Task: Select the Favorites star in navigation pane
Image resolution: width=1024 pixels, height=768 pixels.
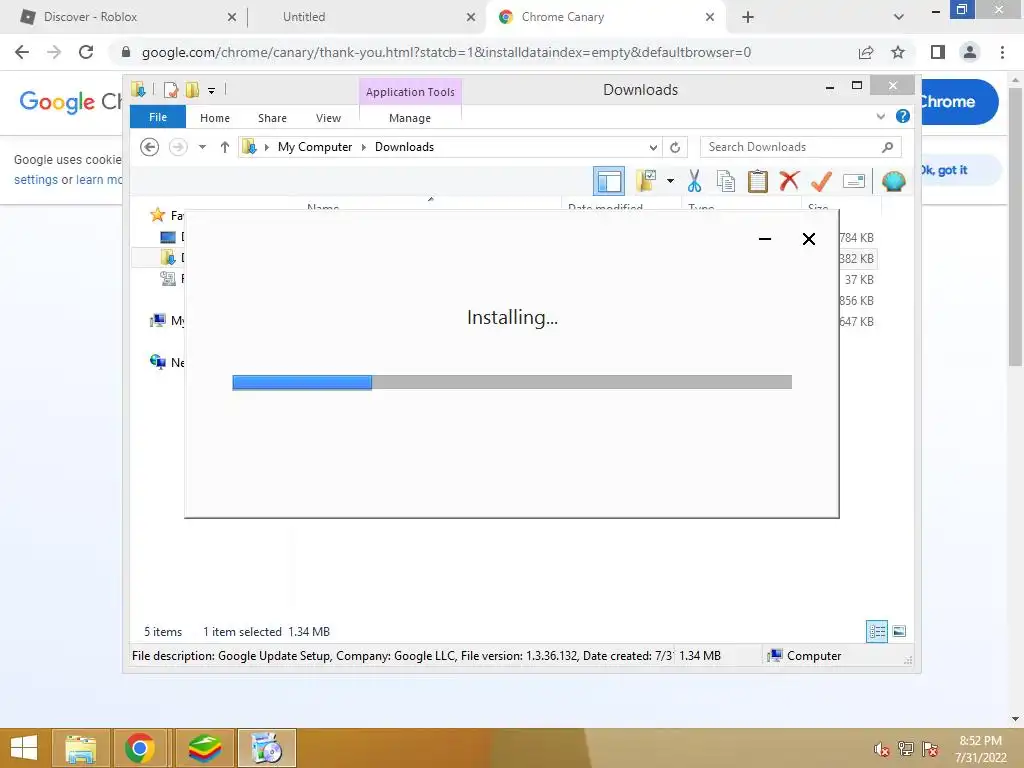Action: 157,215
